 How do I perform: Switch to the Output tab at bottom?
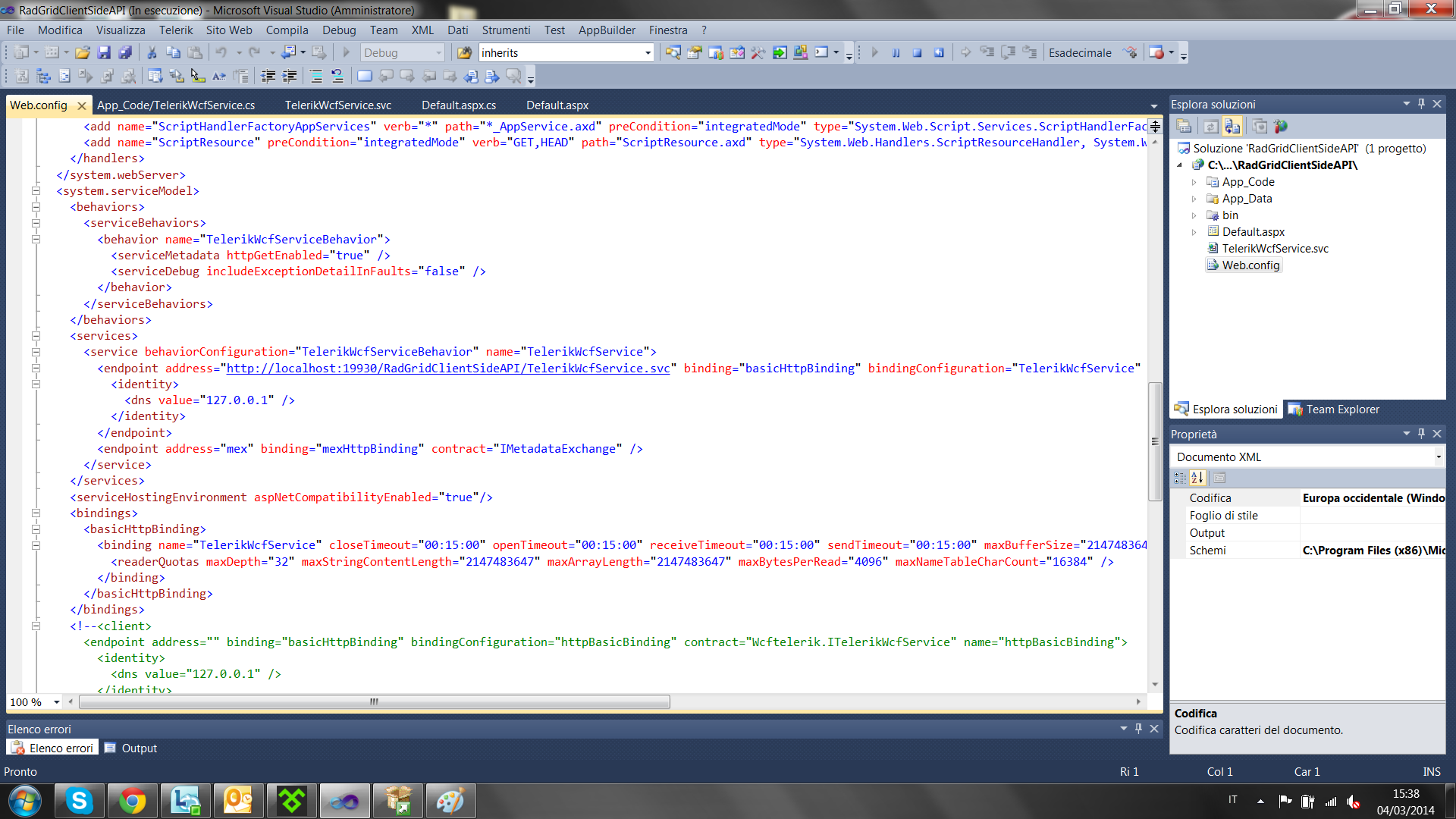pyautogui.click(x=130, y=748)
